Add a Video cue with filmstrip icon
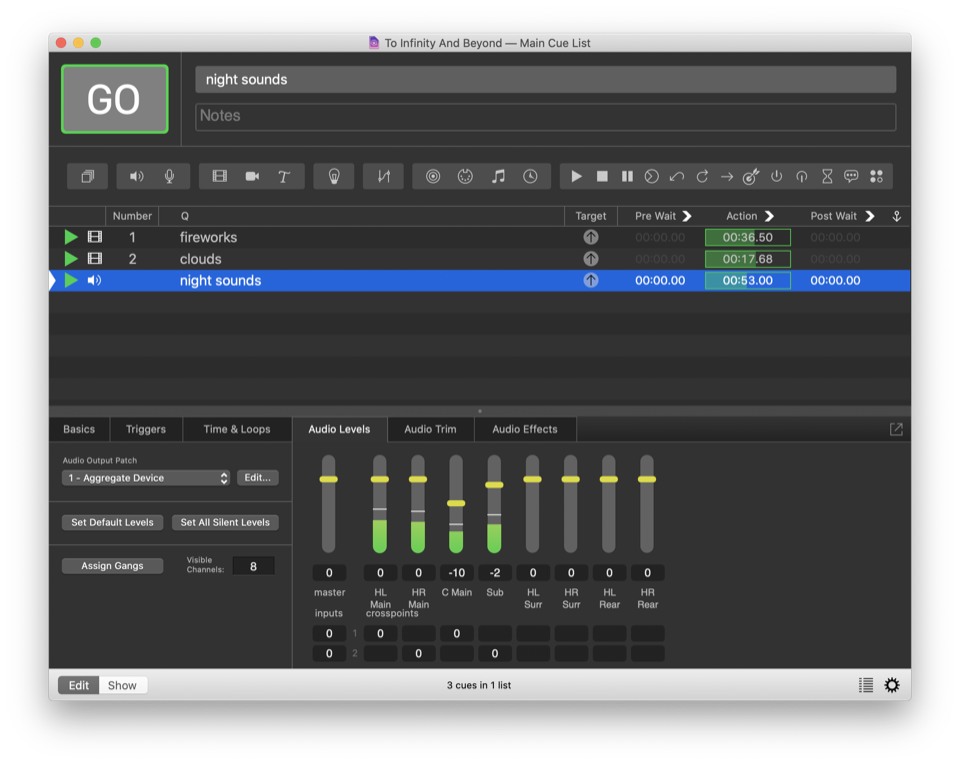Screen dimensions: 960x765 (x=220, y=176)
